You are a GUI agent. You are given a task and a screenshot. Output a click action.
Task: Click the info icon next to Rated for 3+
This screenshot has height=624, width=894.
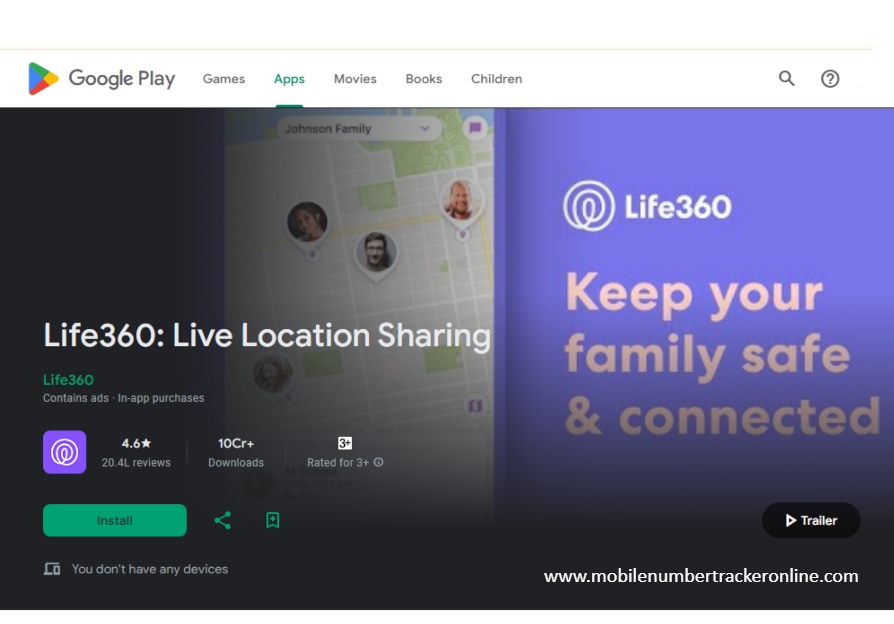(x=379, y=463)
